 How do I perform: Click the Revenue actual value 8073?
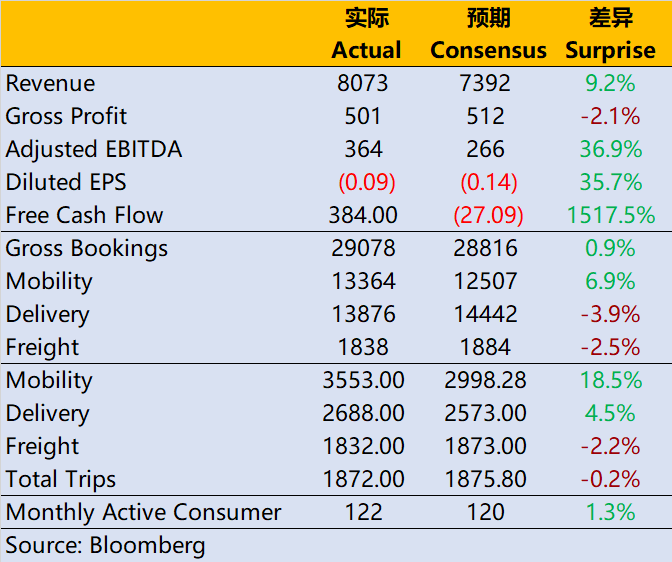tap(362, 84)
